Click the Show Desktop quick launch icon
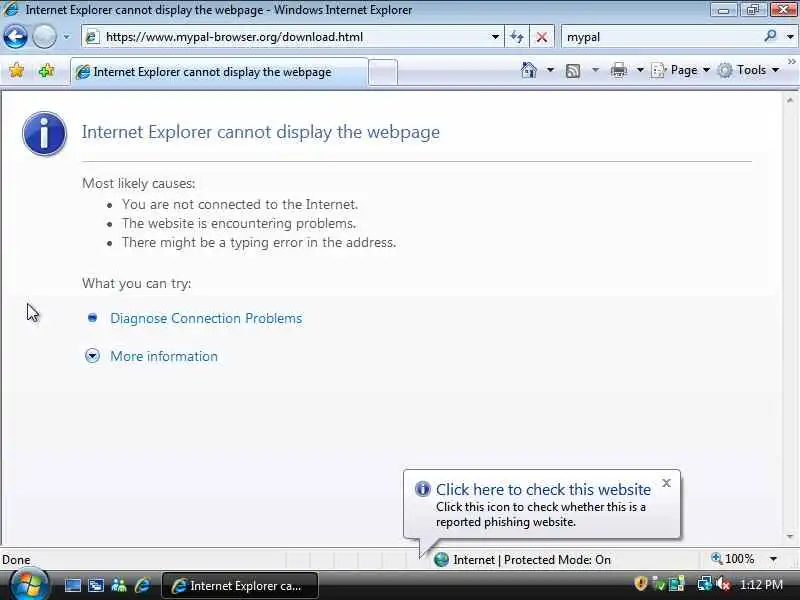The width and height of the screenshot is (800, 600). click(x=72, y=585)
